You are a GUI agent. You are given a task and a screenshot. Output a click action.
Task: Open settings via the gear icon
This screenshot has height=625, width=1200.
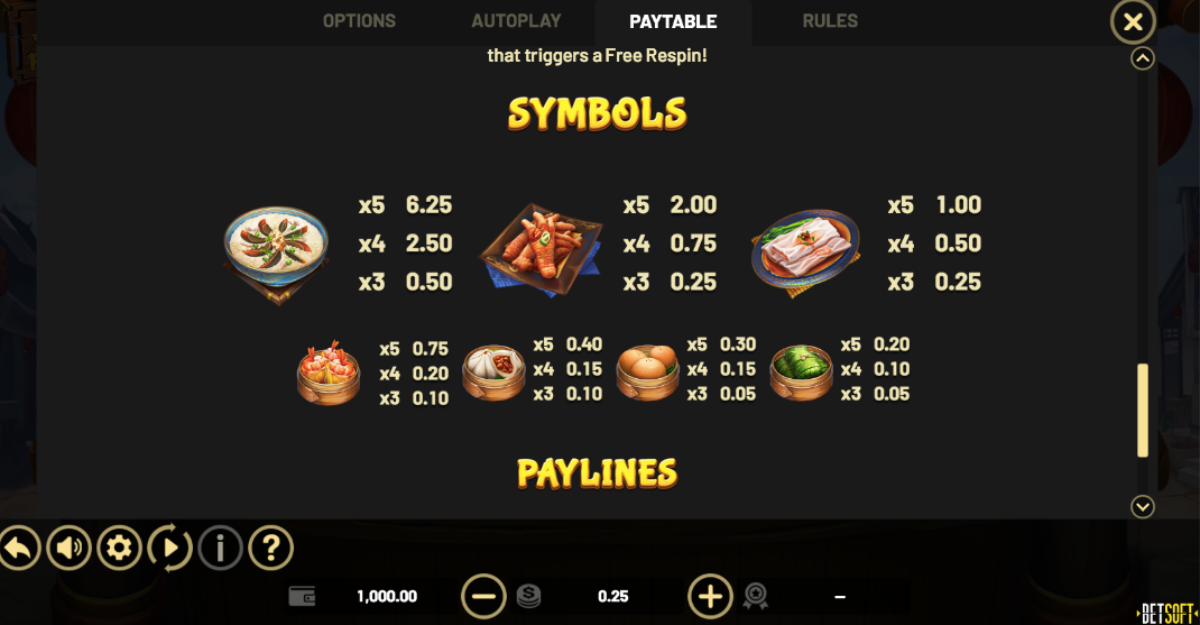(x=119, y=548)
